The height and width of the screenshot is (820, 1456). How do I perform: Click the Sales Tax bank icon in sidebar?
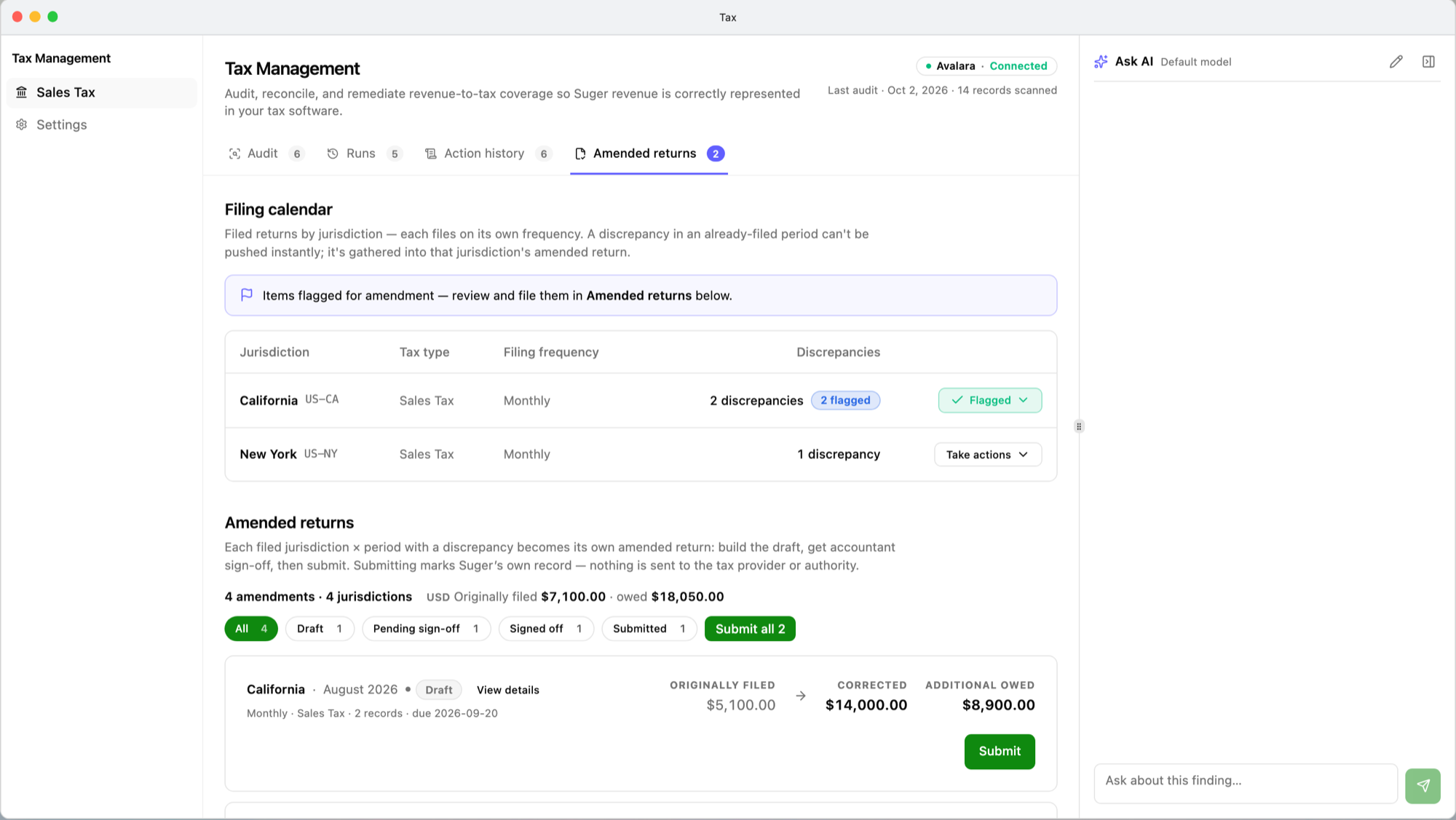tap(22, 92)
